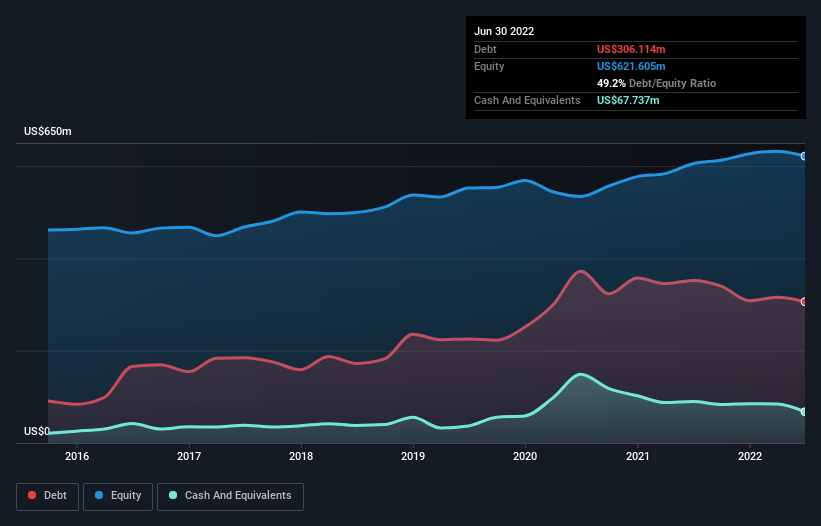The image size is (821, 526).
Task: Click Cash And Equivalents label in tooltip
Action: pos(527,100)
